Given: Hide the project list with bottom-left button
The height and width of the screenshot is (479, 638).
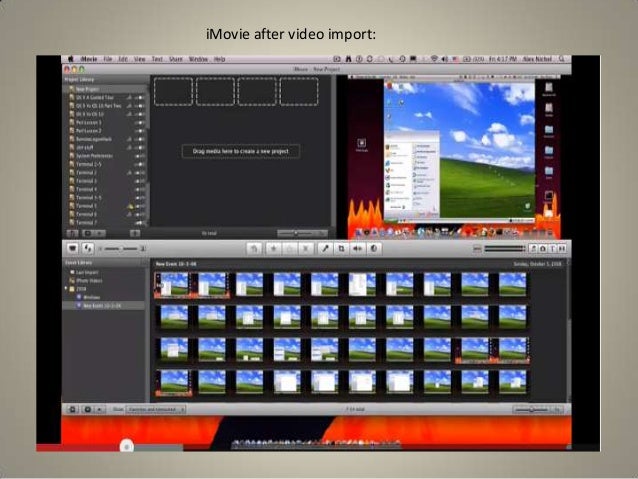Looking at the screenshot, I should pyautogui.click(x=72, y=233).
